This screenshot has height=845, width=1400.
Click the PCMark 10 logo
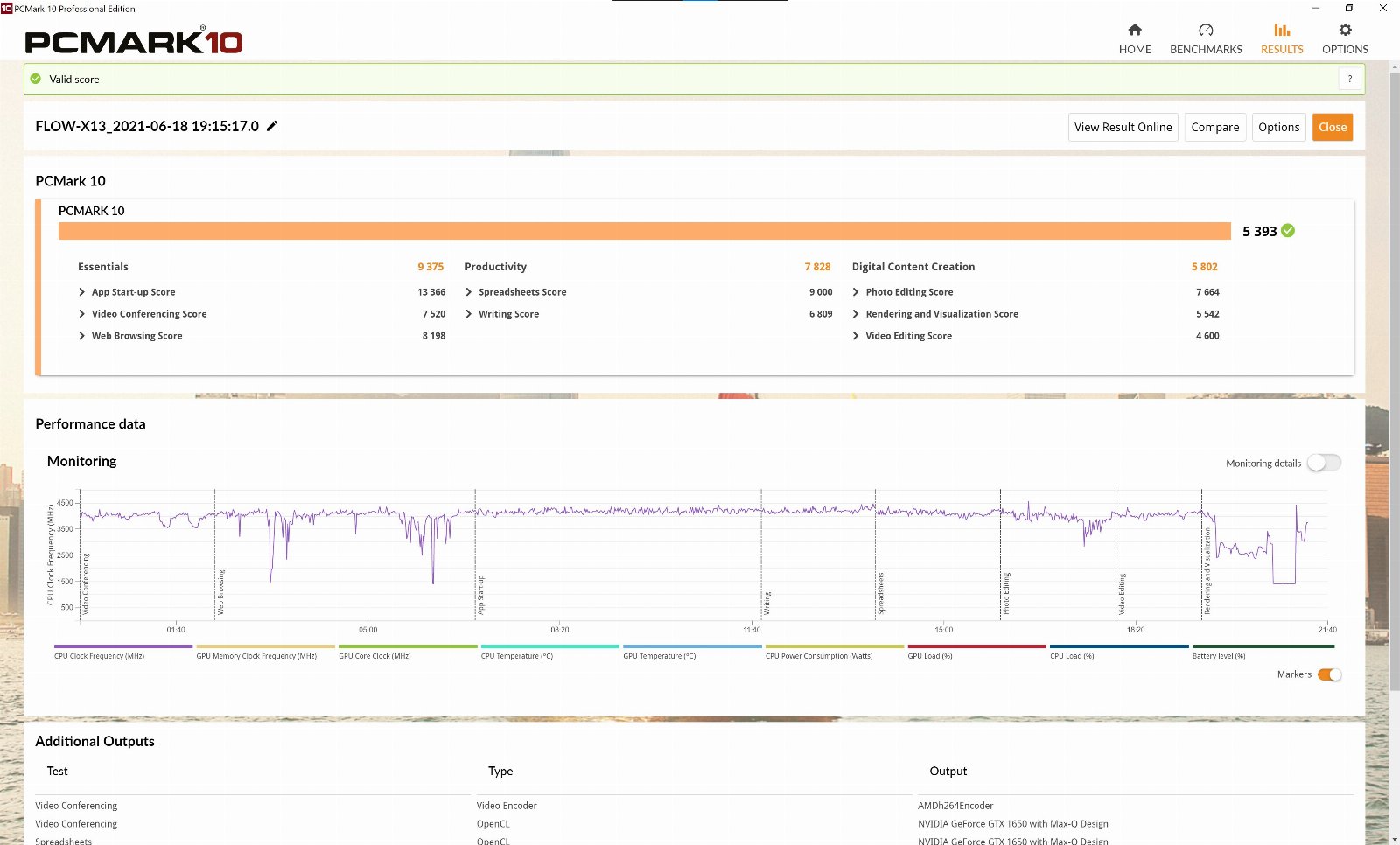pos(134,41)
